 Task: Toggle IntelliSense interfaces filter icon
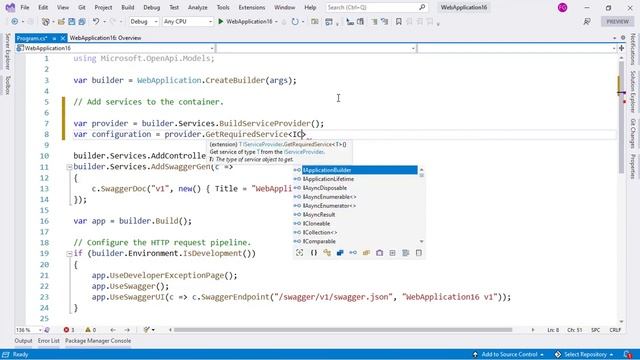tap(353, 253)
